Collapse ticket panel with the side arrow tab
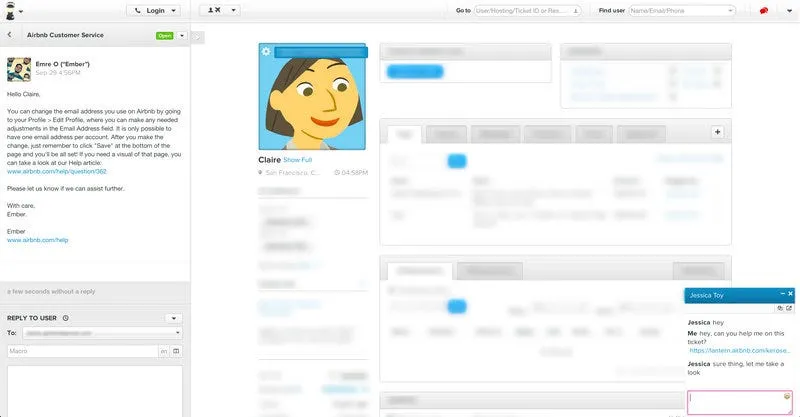The width and height of the screenshot is (800, 417). coord(197,37)
